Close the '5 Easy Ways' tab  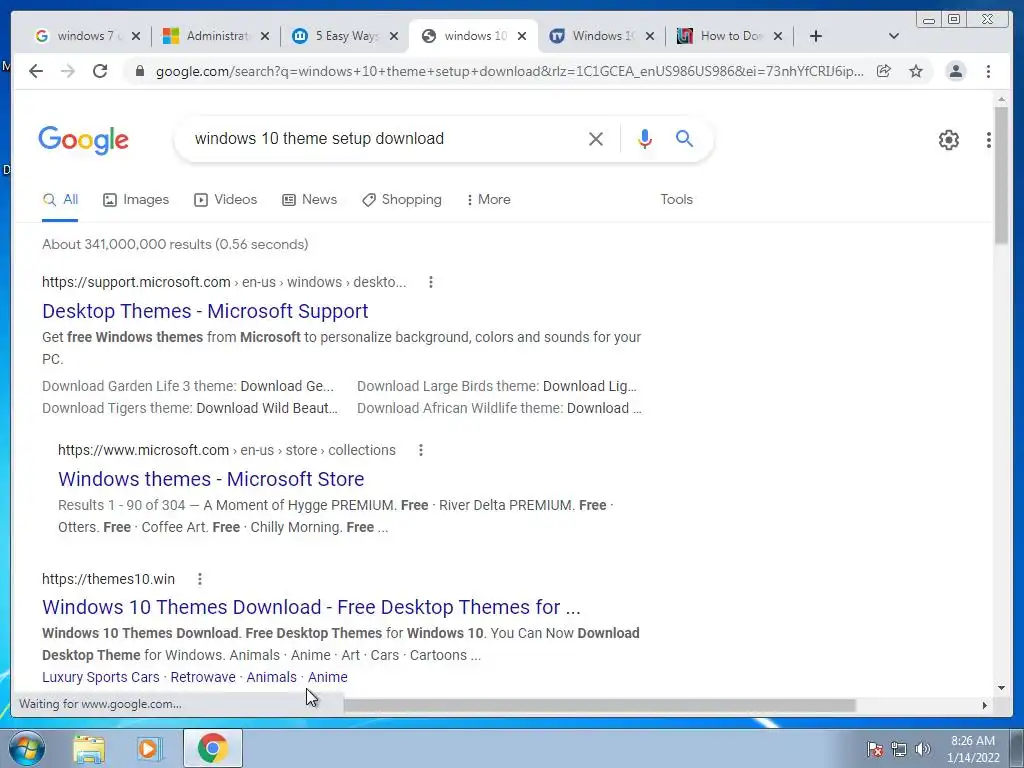pos(394,37)
